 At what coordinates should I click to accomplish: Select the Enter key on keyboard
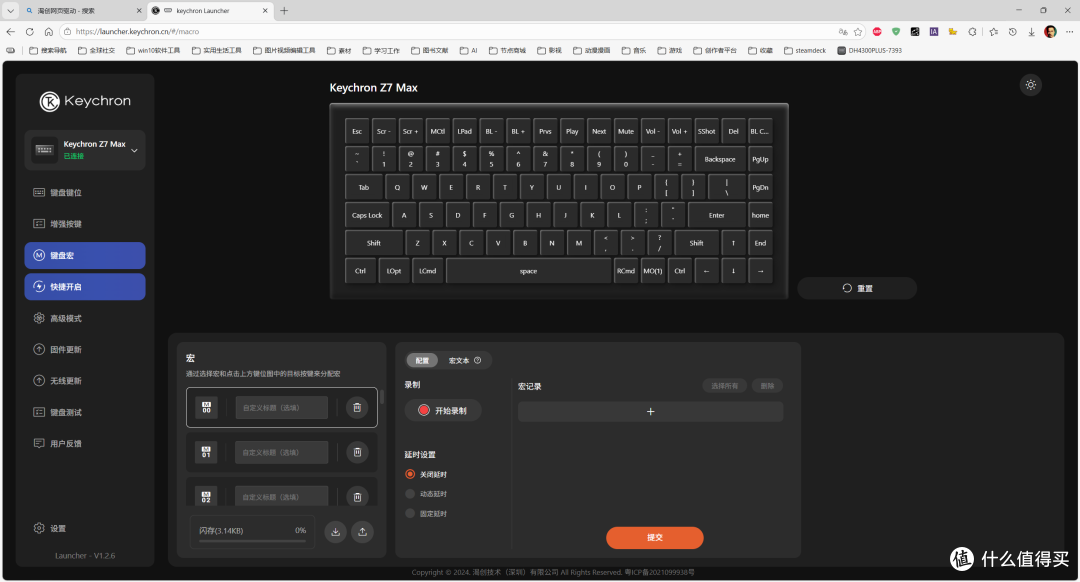click(716, 215)
